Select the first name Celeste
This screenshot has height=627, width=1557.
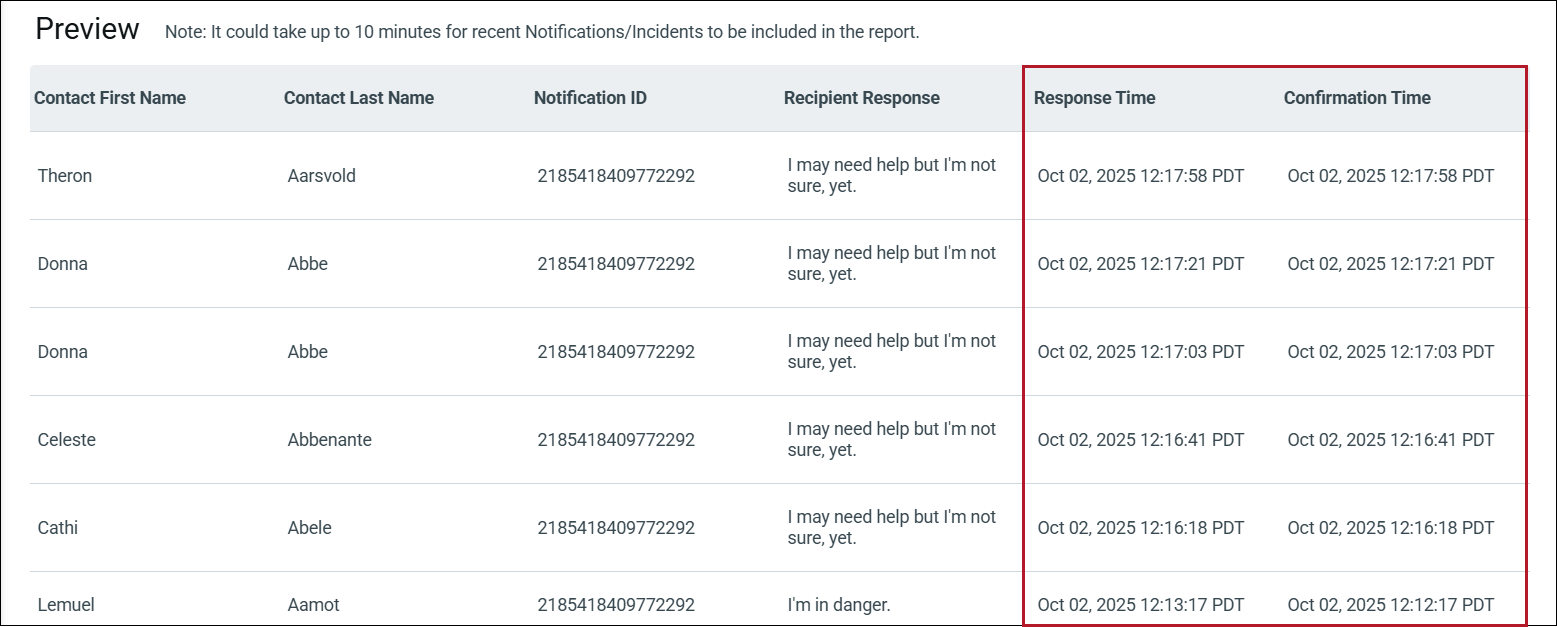click(x=67, y=440)
